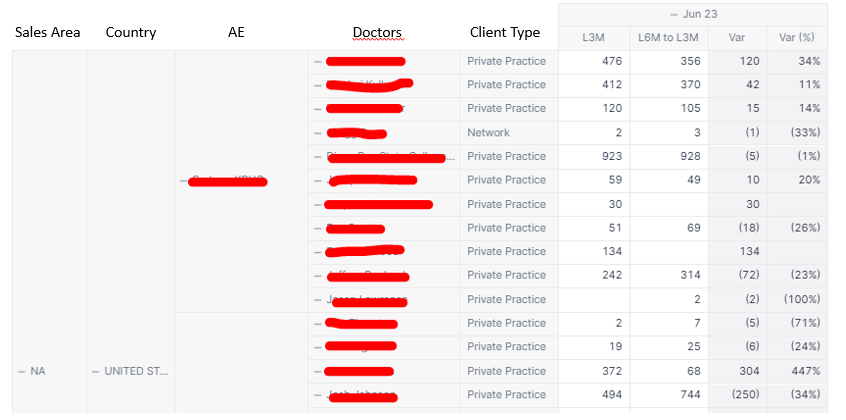Select the L6M to L3M cell 744

(x=669, y=395)
